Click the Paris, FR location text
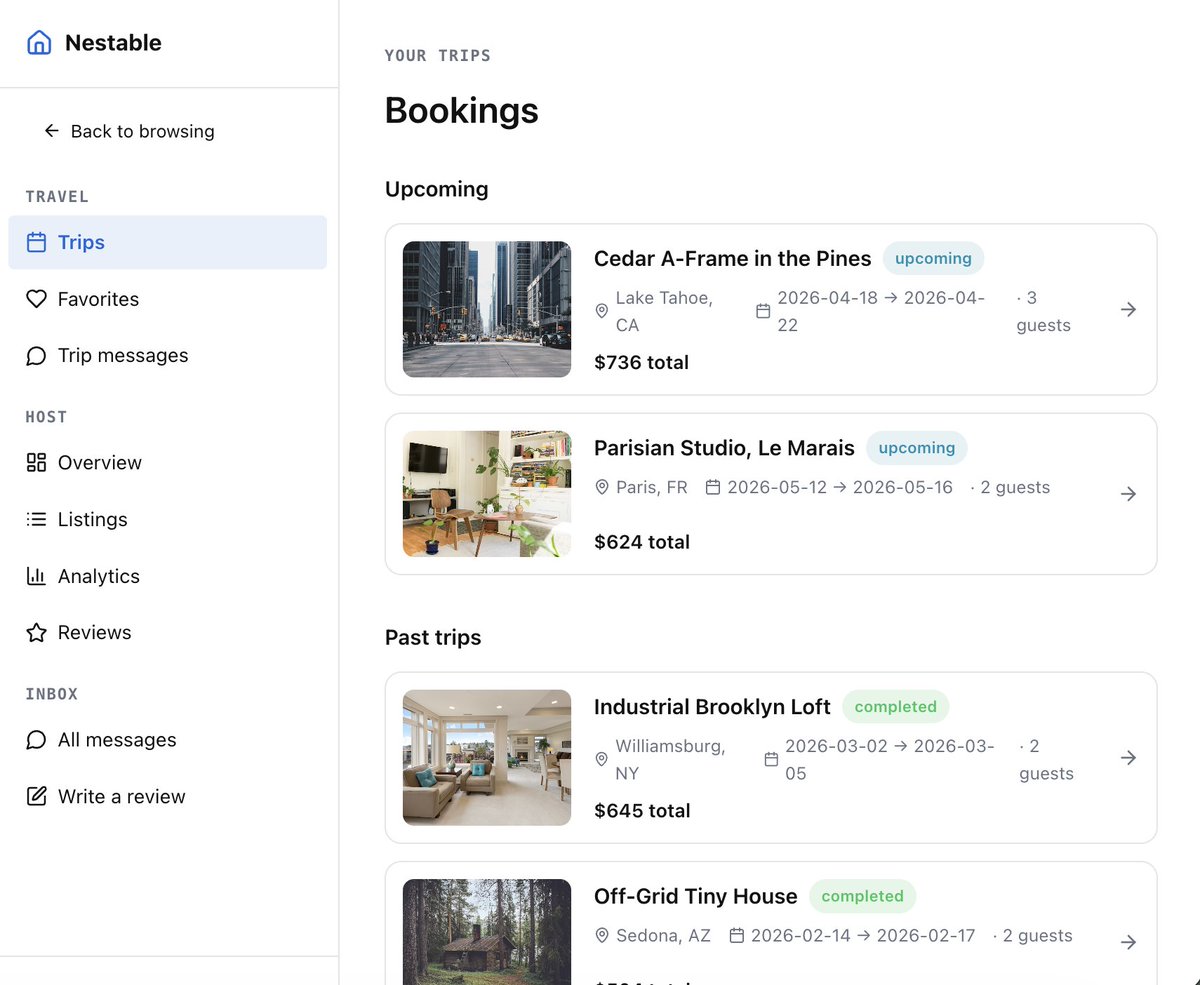This screenshot has width=1200, height=985. (652, 487)
